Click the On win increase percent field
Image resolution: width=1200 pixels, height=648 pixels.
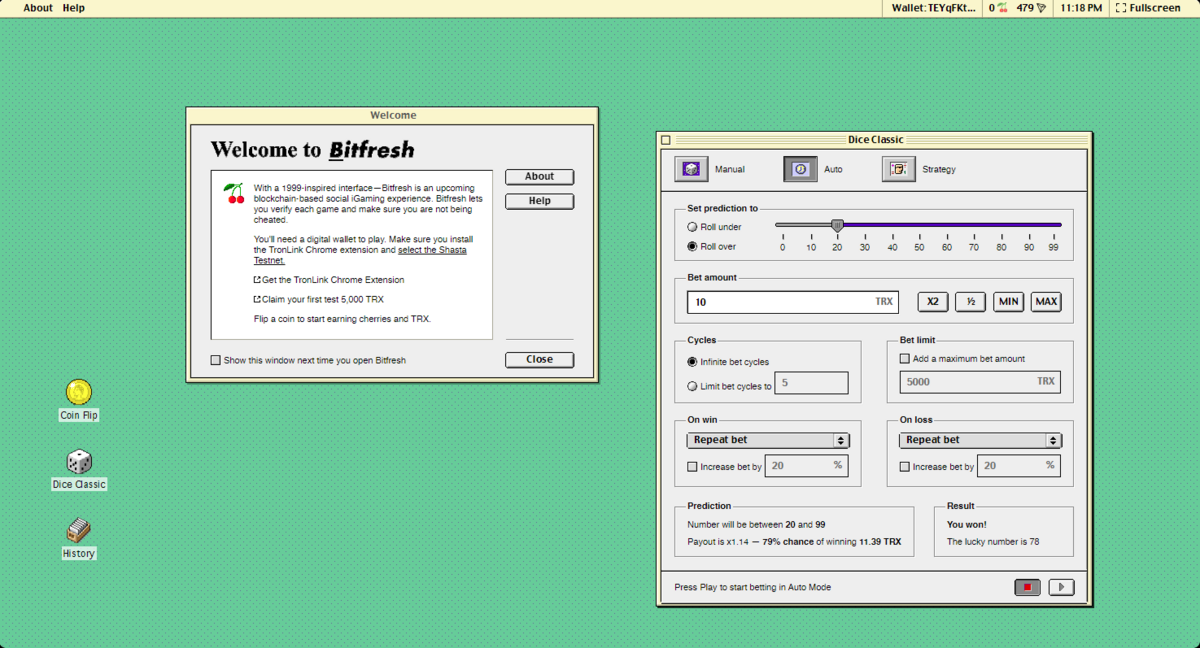pos(807,466)
